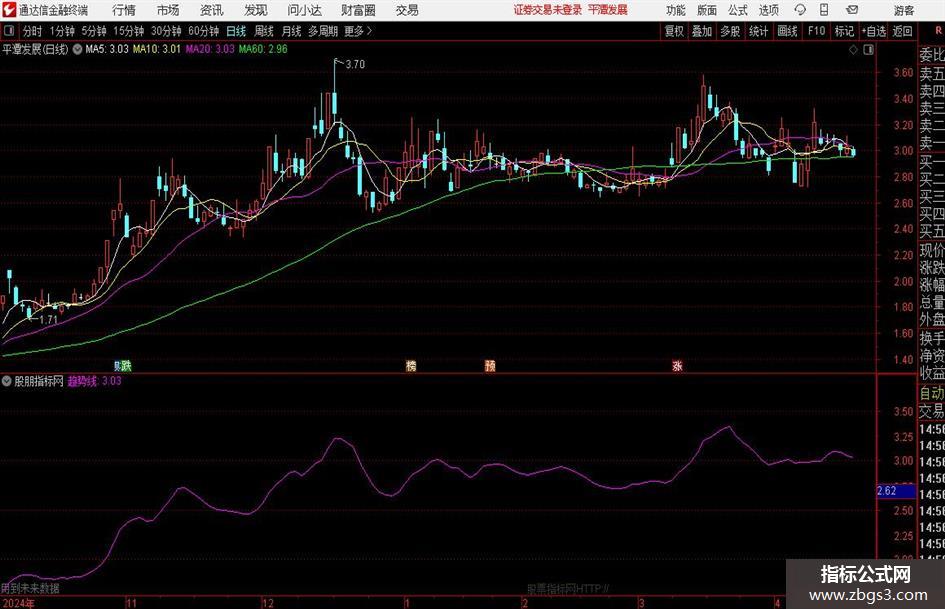The image size is (945, 609).
Task: Click the 统计 statistics button
Action: 758,31
